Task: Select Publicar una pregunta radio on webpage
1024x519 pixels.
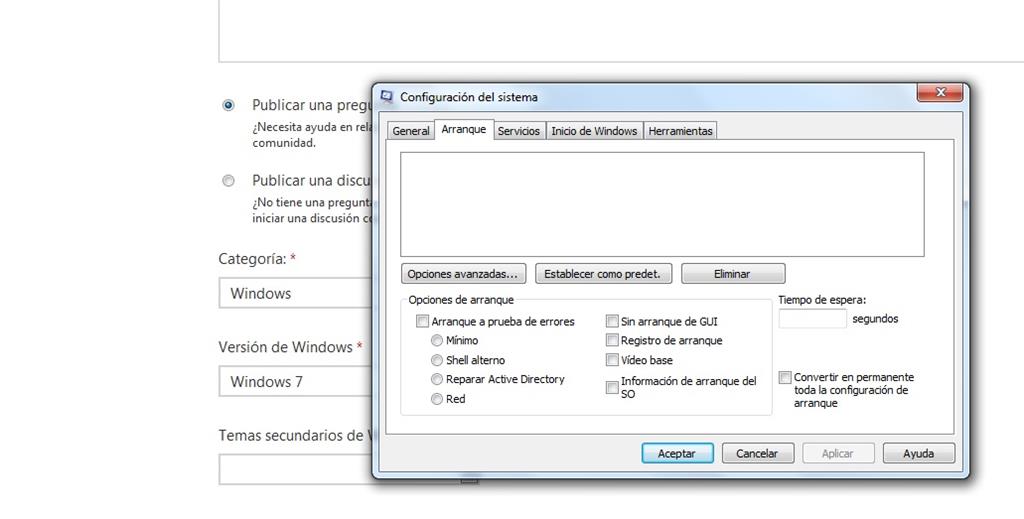Action: [228, 105]
